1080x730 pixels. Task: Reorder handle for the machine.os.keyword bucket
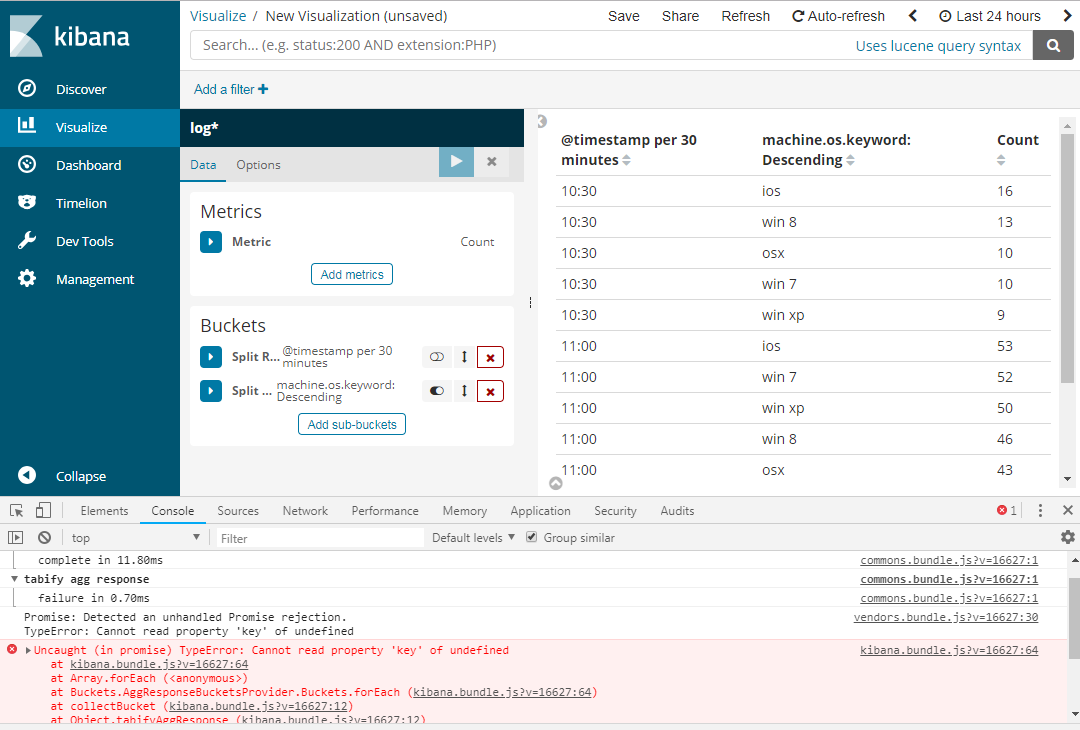pyautogui.click(x=464, y=390)
